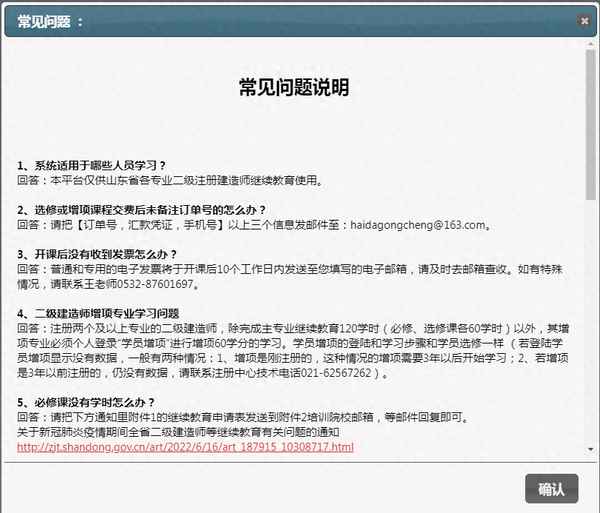Image resolution: width=600 pixels, height=513 pixels.
Task: Select question 3、开课后没有收到发票怎么办？
Action: click(97, 254)
